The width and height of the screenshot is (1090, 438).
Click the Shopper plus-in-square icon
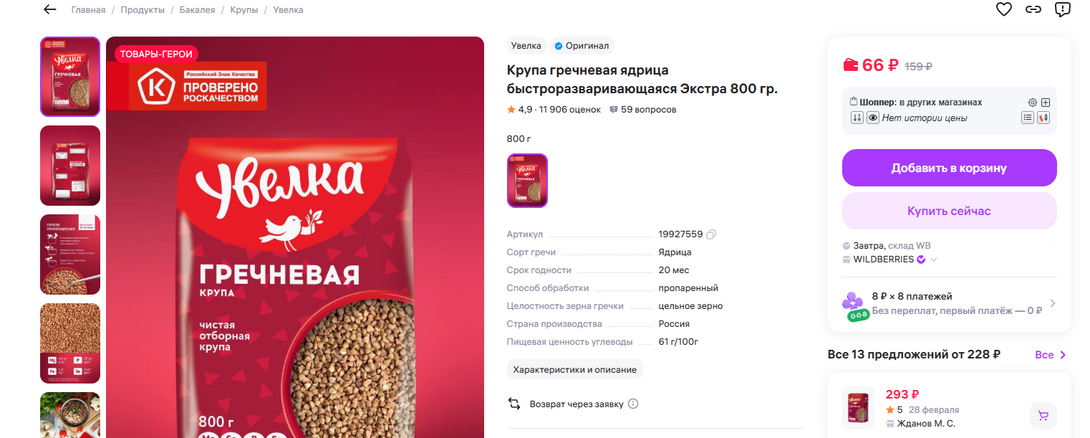coord(1045,102)
